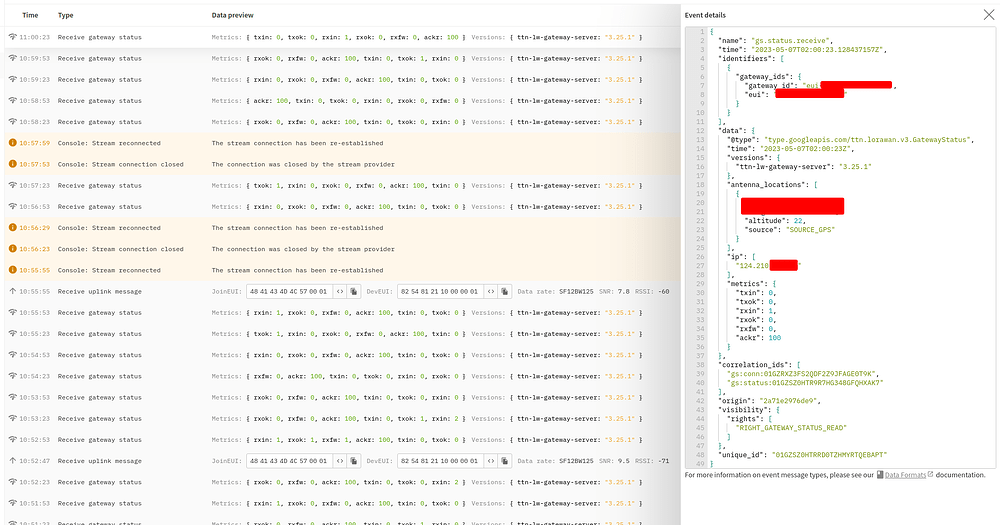Click the gateway status icon at 11:00:23
Viewport: 1000px width, 525px height.
pyautogui.click(x=12, y=37)
